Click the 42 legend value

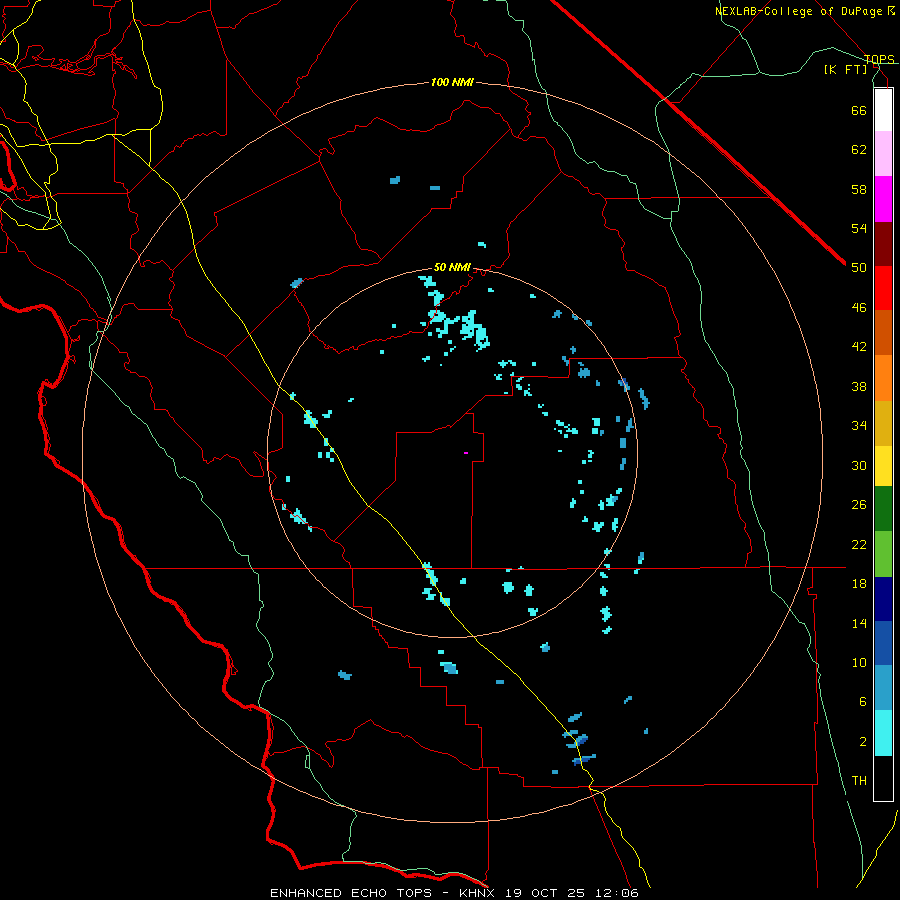click(x=859, y=347)
